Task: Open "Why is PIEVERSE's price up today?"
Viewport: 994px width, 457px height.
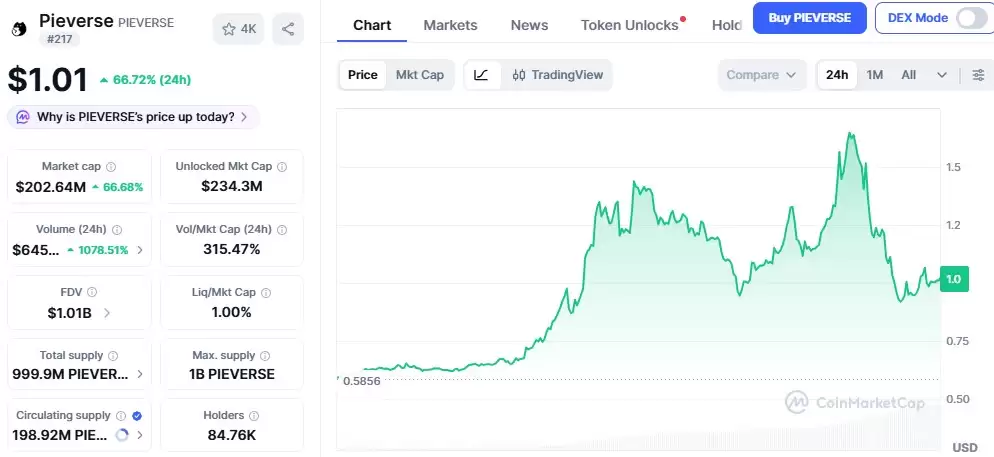Action: [x=133, y=117]
